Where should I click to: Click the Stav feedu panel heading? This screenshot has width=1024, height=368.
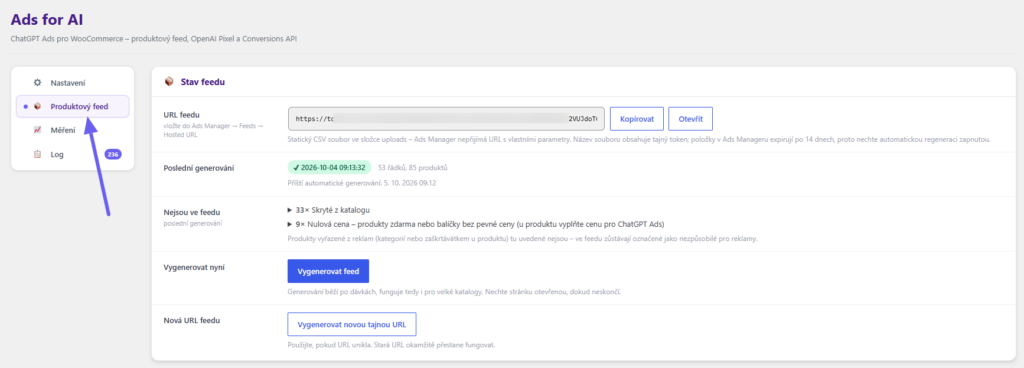[x=203, y=82]
